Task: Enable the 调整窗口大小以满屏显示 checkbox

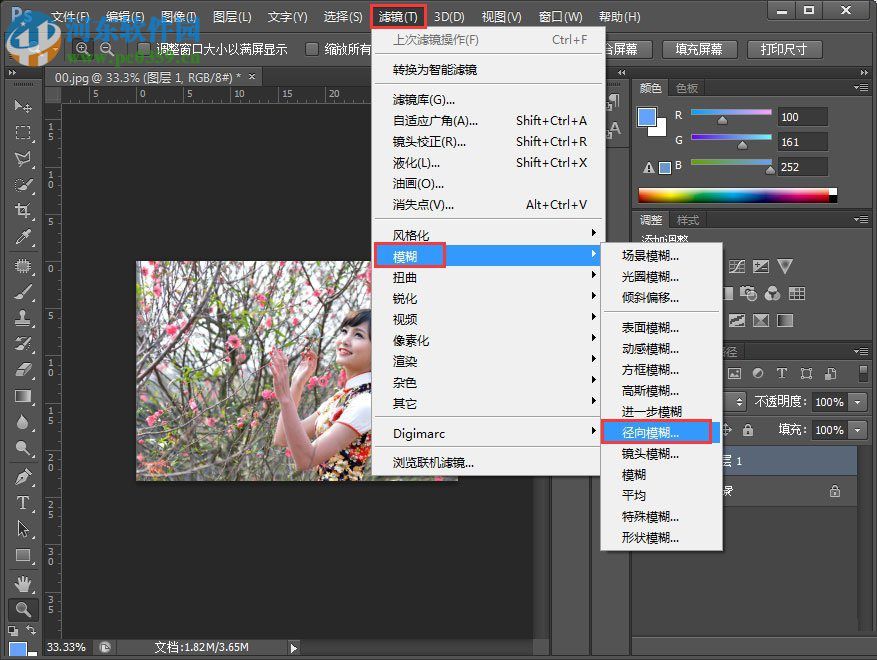Action: 143,47
